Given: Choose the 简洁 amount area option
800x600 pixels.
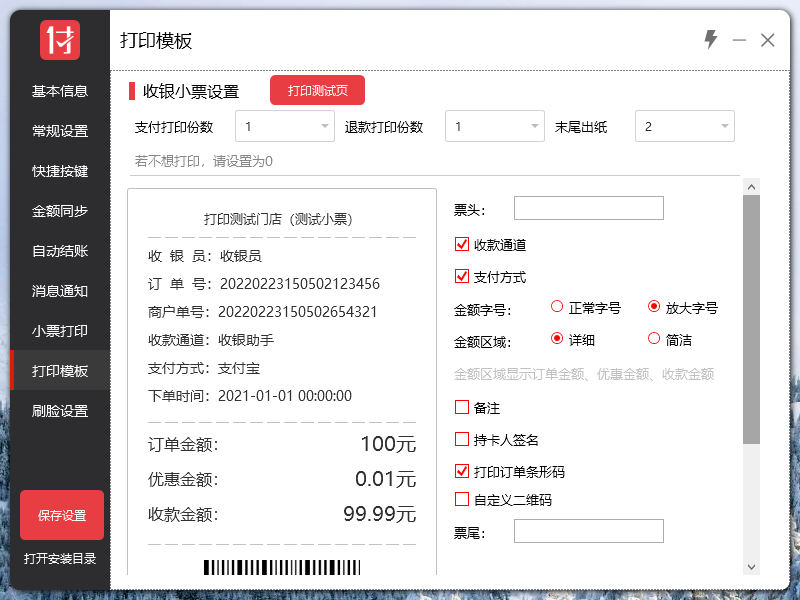Looking at the screenshot, I should tap(655, 338).
